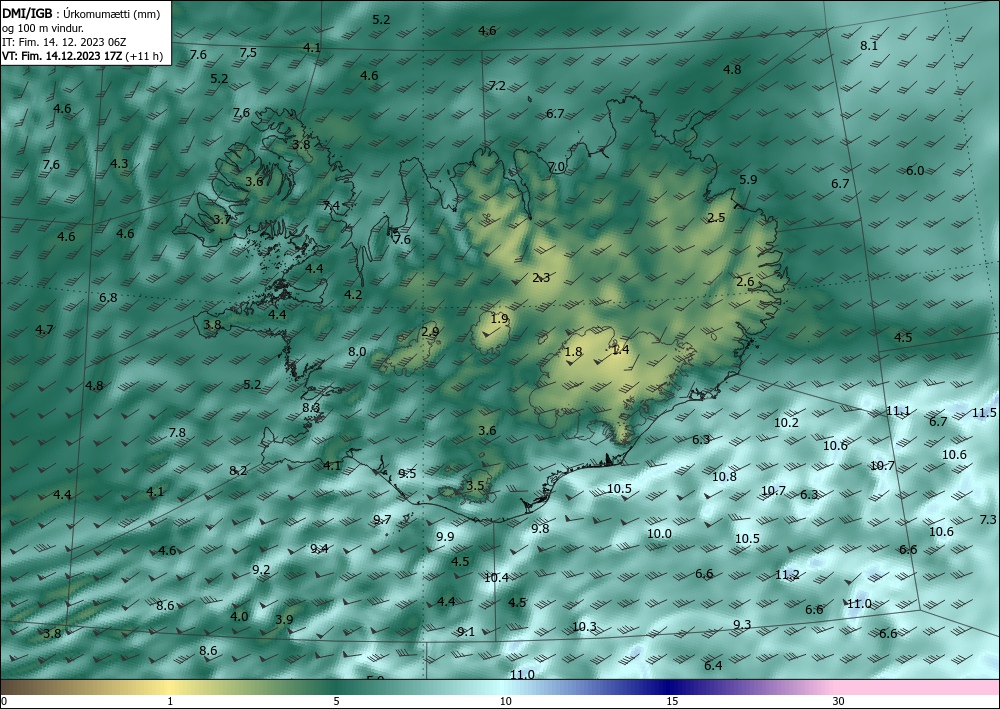Pick the 7.2 precipitable water value
Image resolution: width=1000 pixels, height=709 pixels.
point(497,85)
